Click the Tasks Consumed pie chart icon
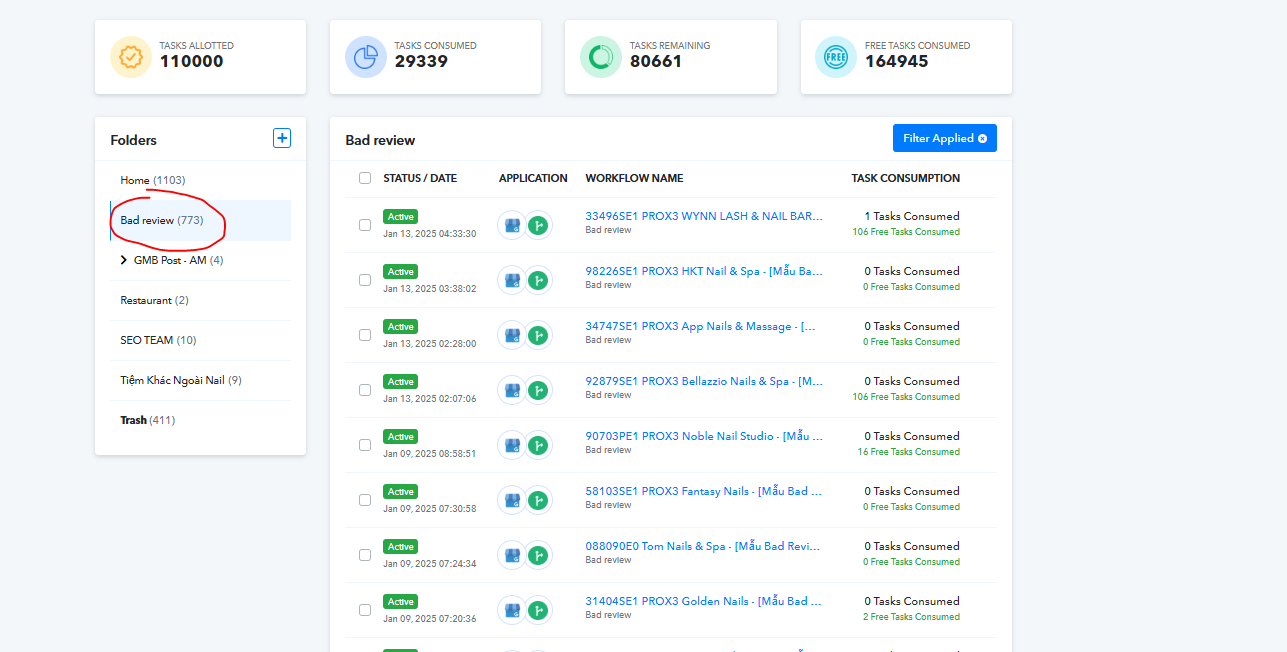 click(x=366, y=57)
